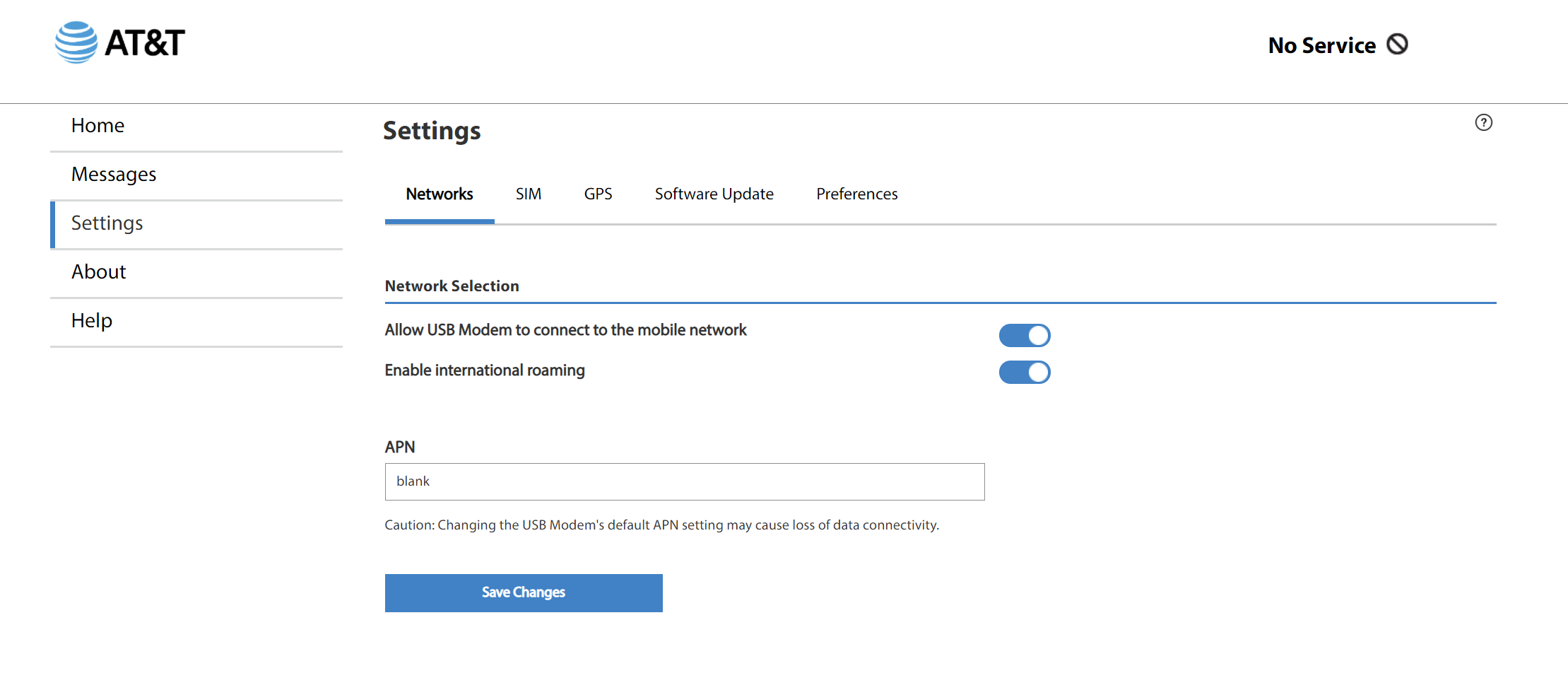Click the APN field label

coord(400,447)
